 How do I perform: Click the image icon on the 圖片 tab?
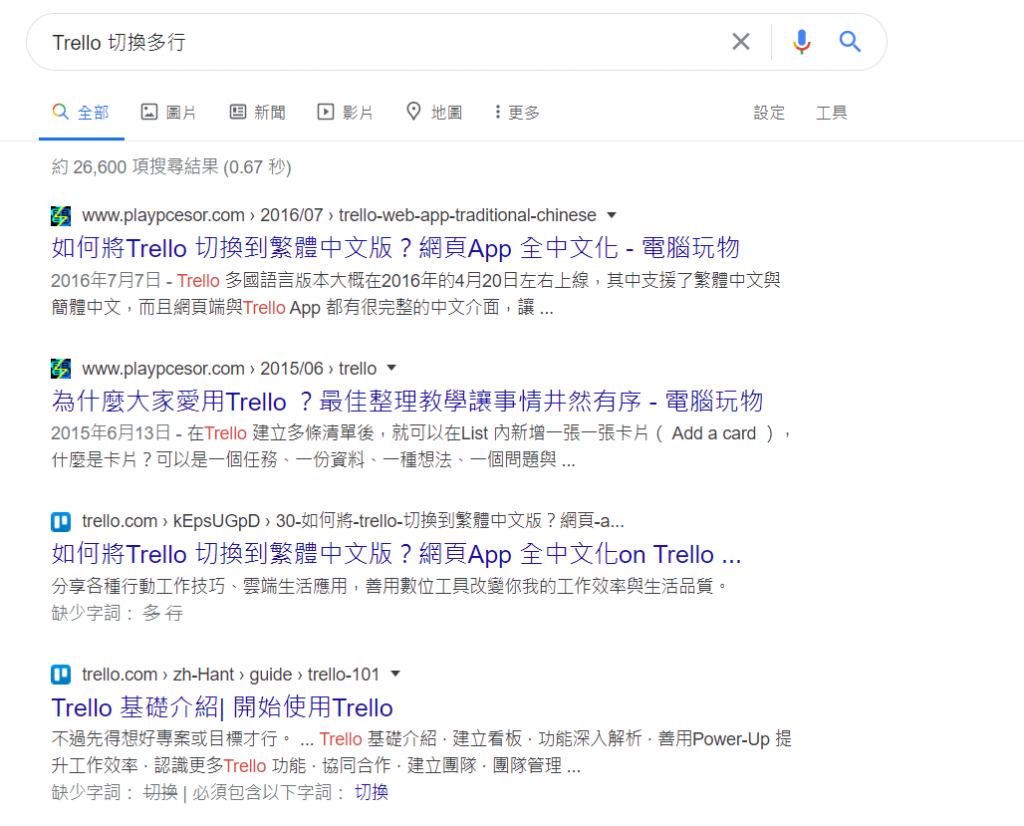(149, 112)
